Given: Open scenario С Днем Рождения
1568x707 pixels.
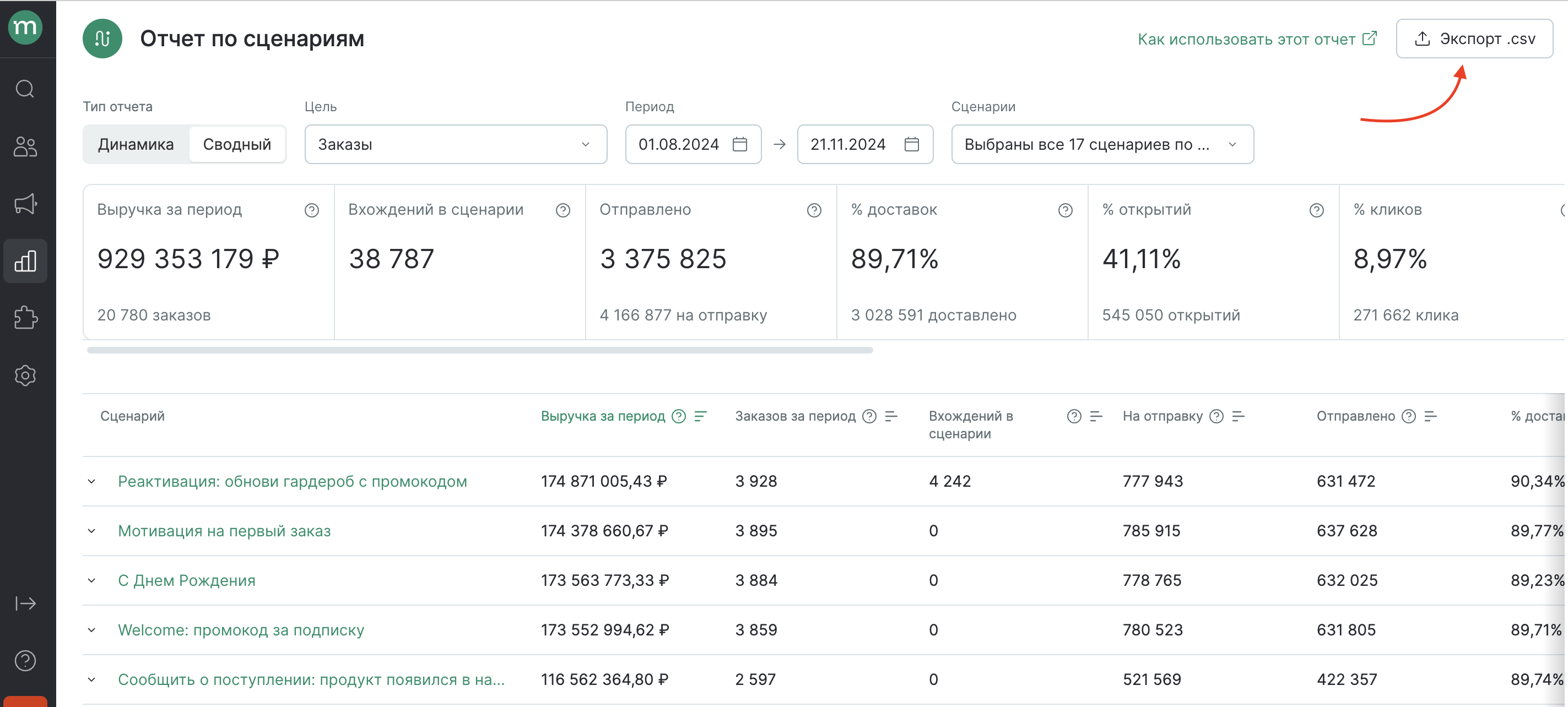Looking at the screenshot, I should [x=186, y=580].
